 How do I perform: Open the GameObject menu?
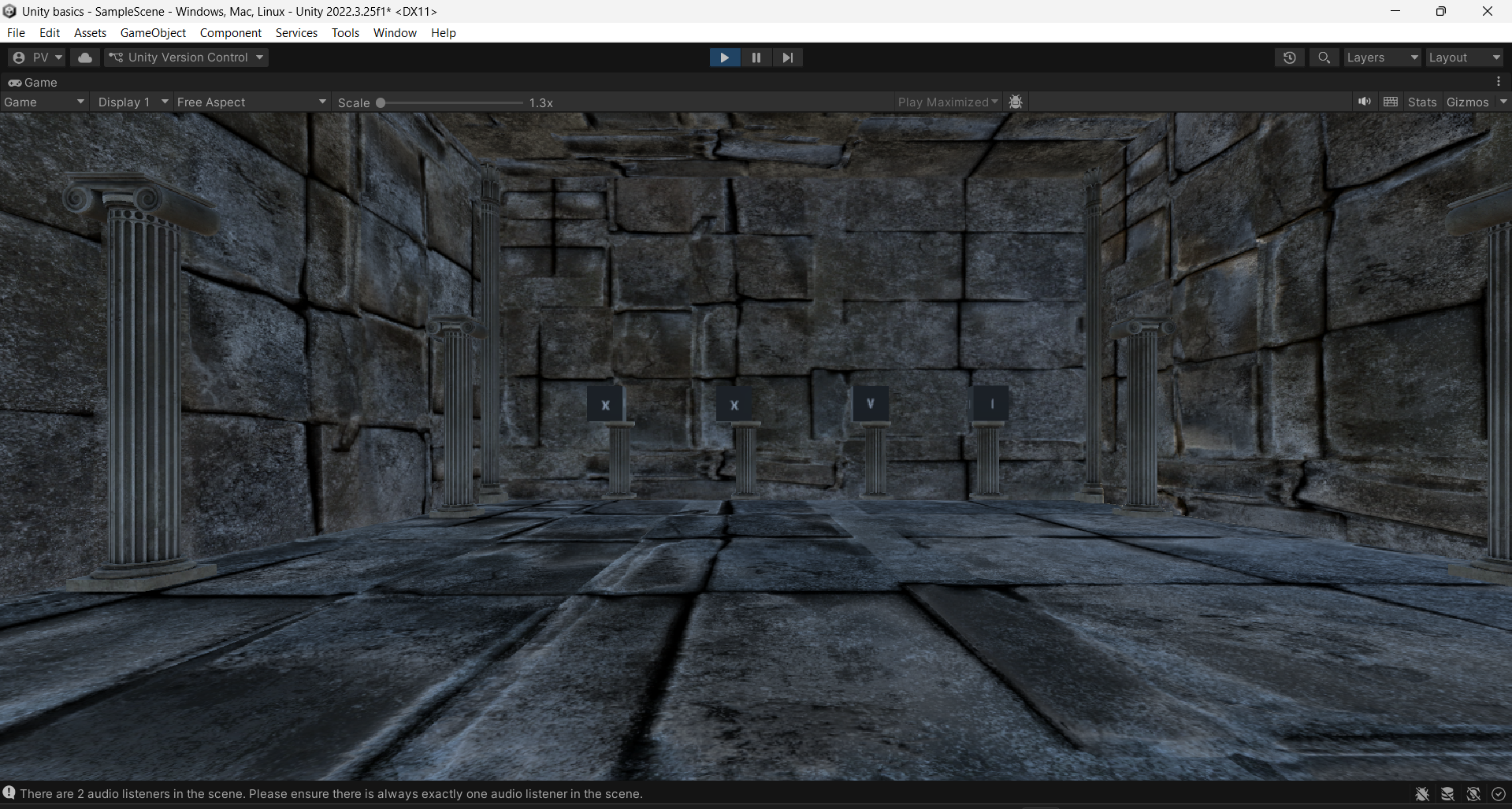[153, 33]
